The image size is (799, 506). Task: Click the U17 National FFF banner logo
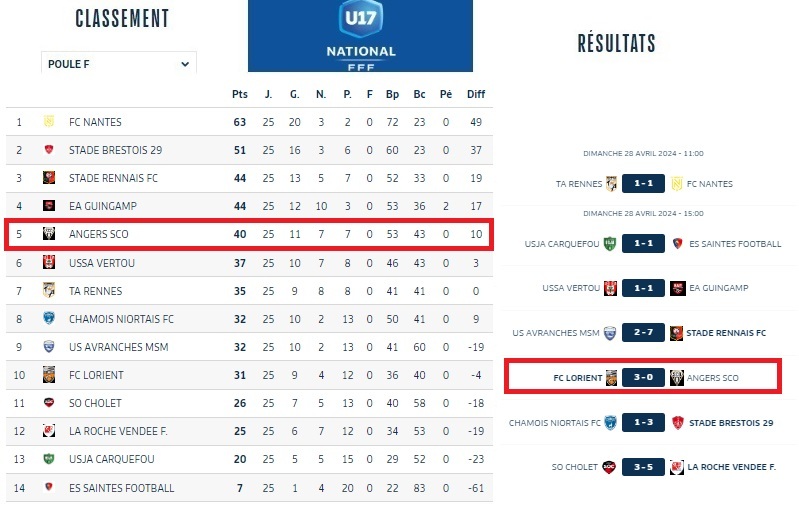pyautogui.click(x=360, y=36)
